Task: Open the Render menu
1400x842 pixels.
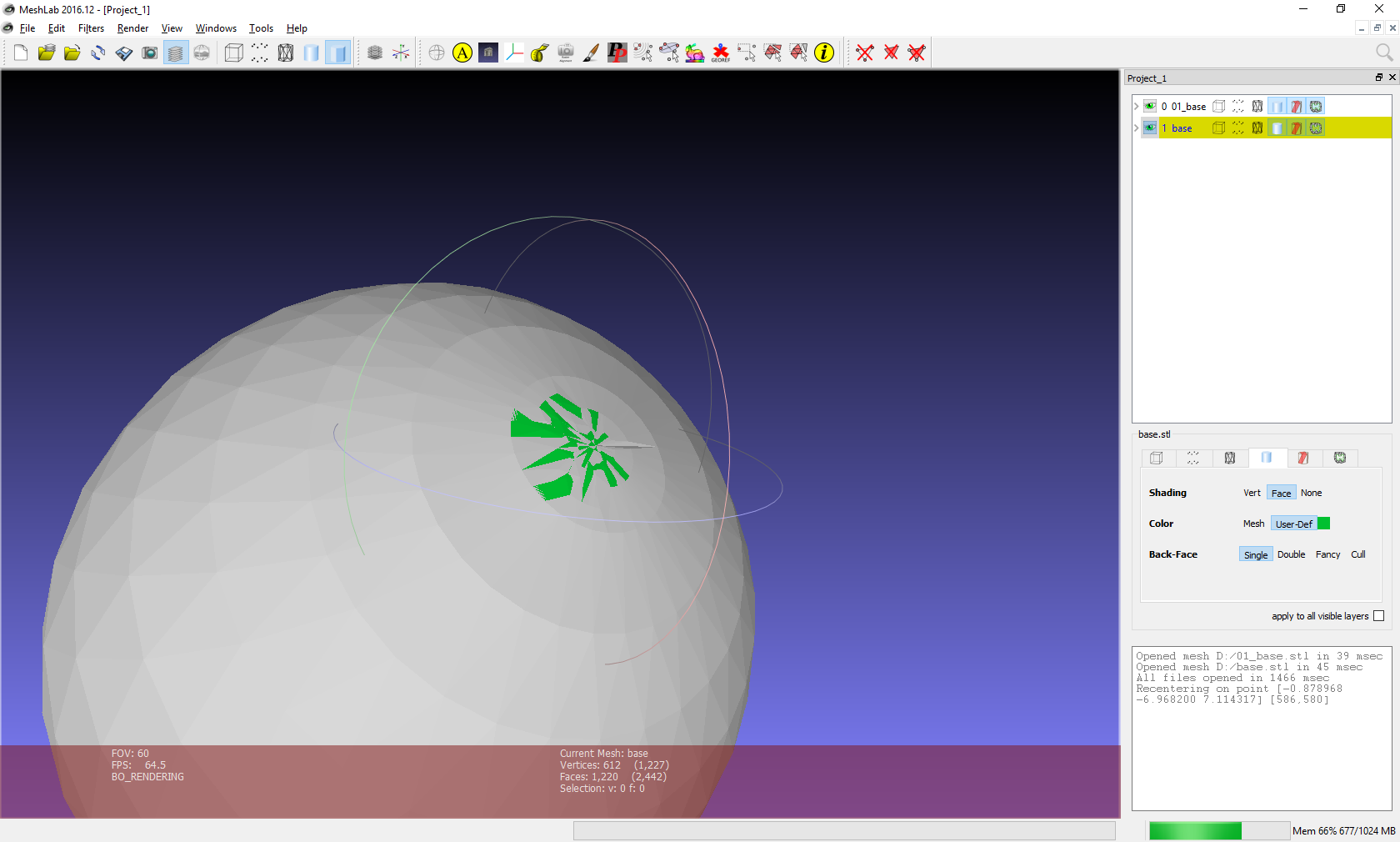Action: tap(132, 28)
